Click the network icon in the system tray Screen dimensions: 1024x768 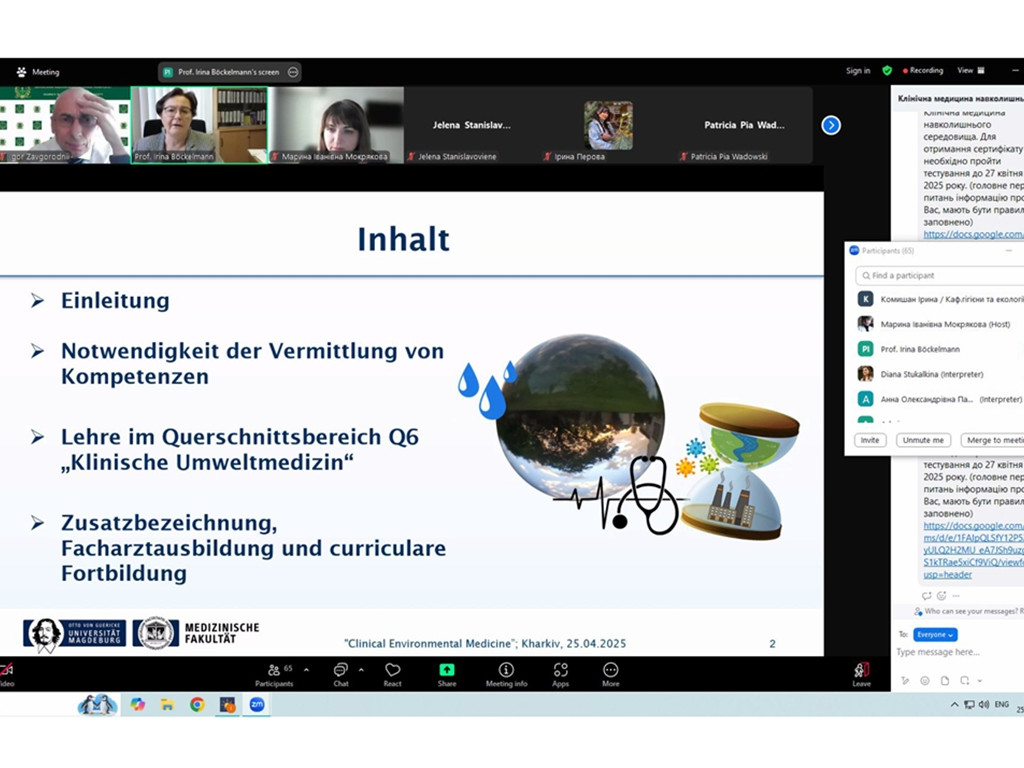tap(969, 705)
